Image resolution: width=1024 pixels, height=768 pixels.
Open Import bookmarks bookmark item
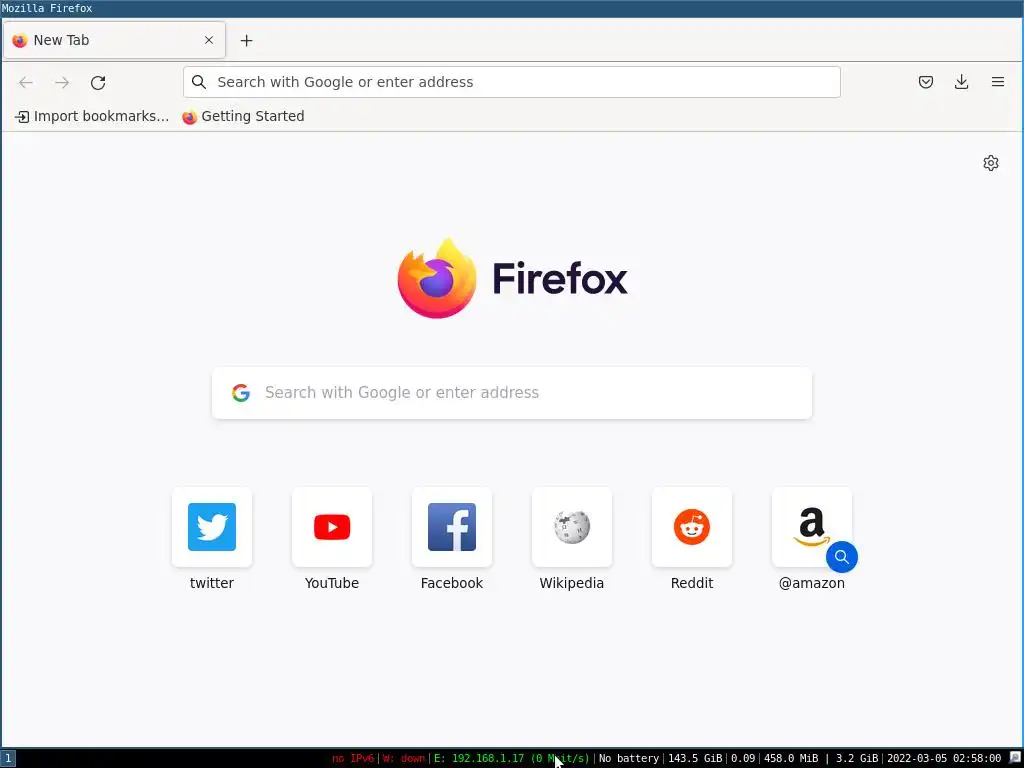tap(92, 116)
